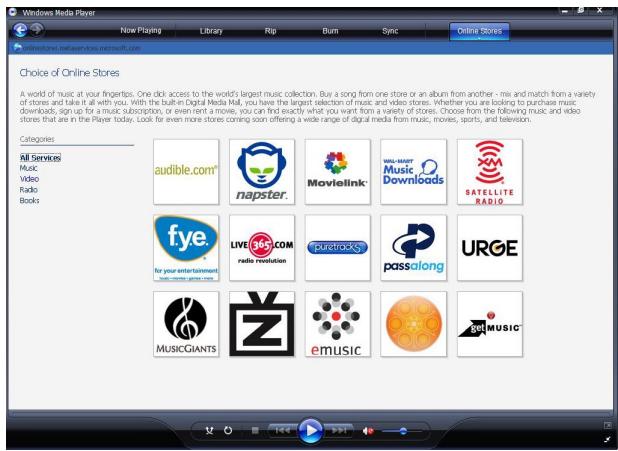This screenshot has width=618, height=451.
Task: Click the large Play button
Action: 310,430
